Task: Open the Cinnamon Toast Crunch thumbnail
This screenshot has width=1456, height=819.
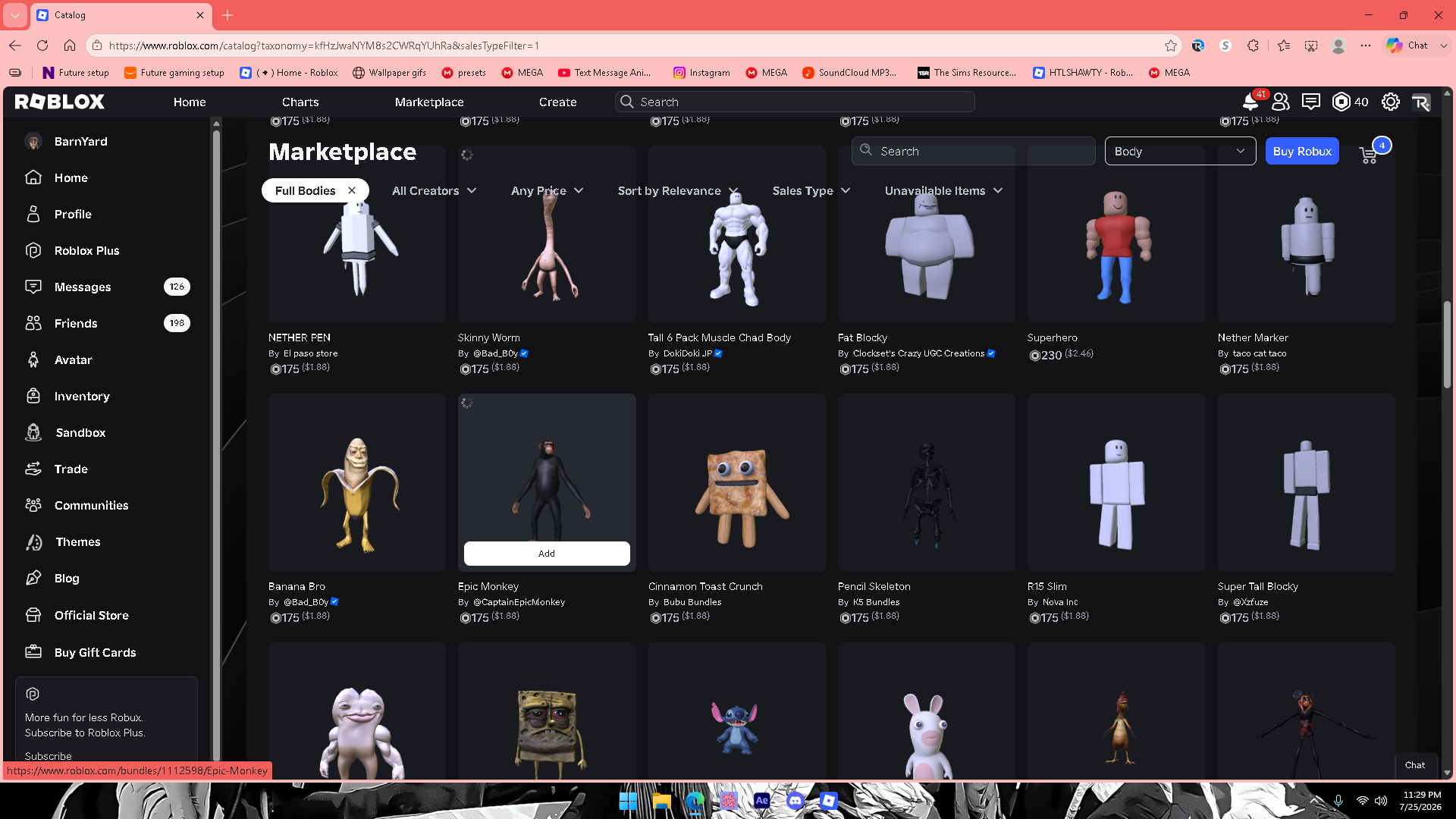Action: pos(737,482)
